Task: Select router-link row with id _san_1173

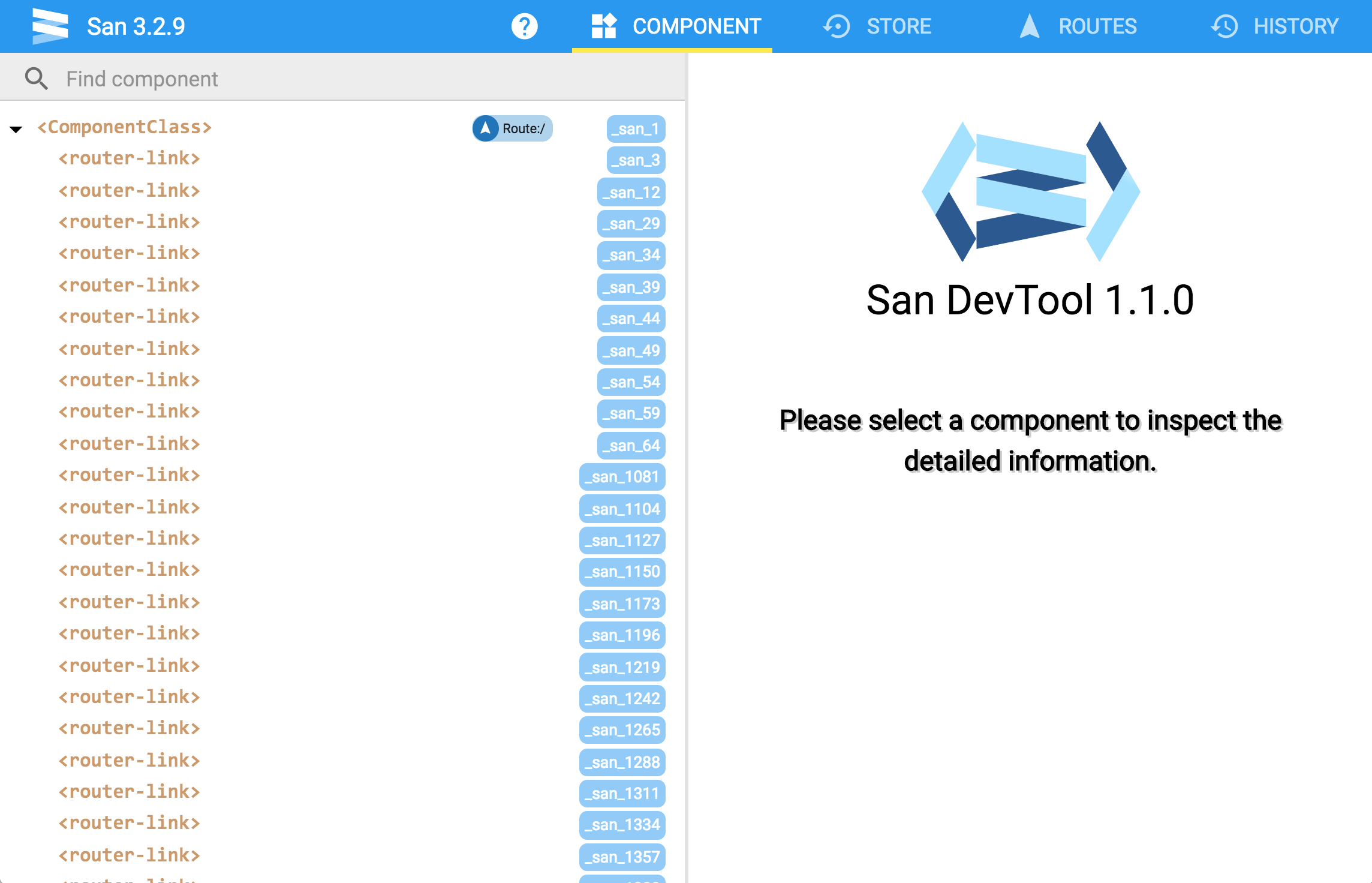Action: click(342, 603)
